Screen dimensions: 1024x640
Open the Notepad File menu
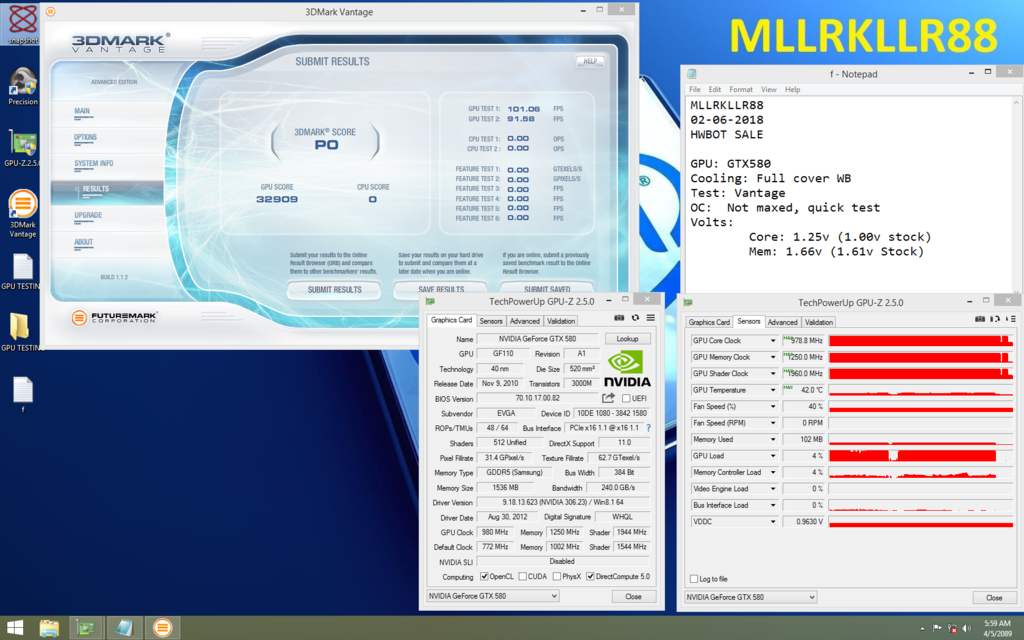694,89
